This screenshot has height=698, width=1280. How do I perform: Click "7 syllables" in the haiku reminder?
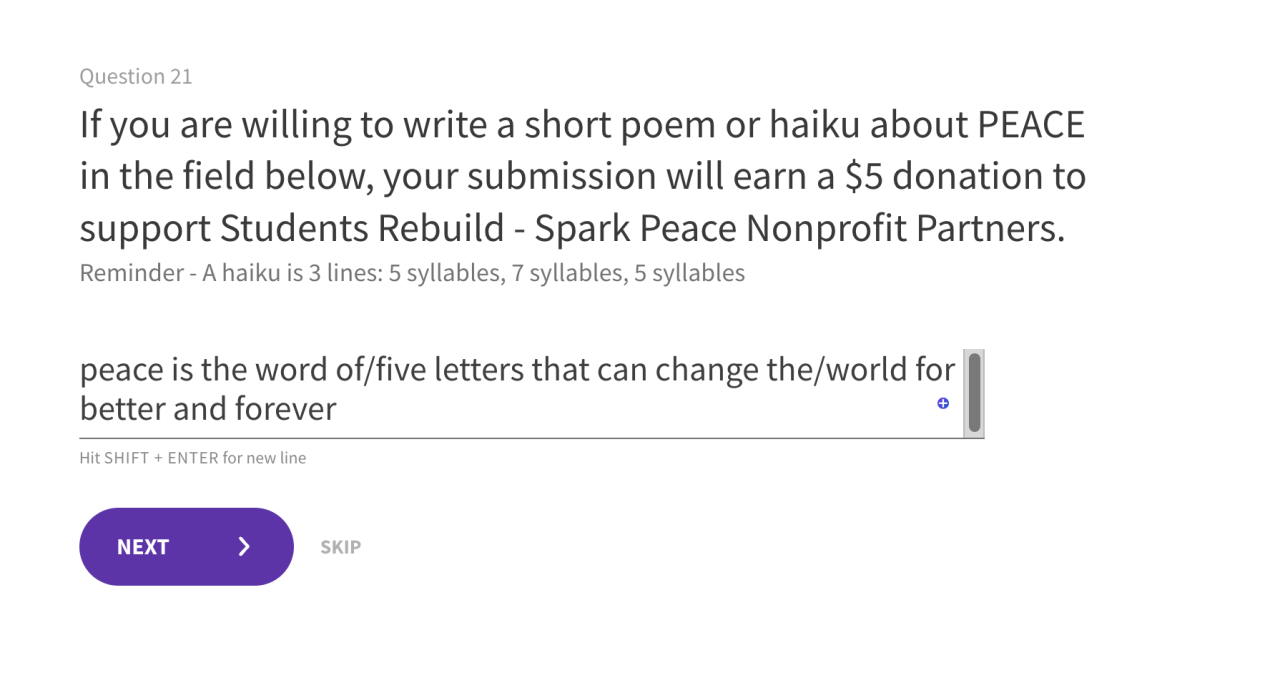click(x=568, y=273)
